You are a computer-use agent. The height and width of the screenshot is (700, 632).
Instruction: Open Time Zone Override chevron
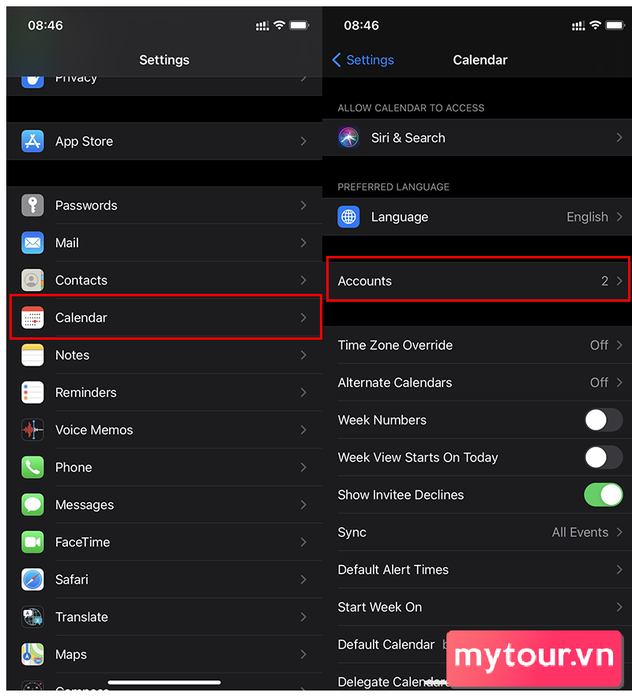620,345
